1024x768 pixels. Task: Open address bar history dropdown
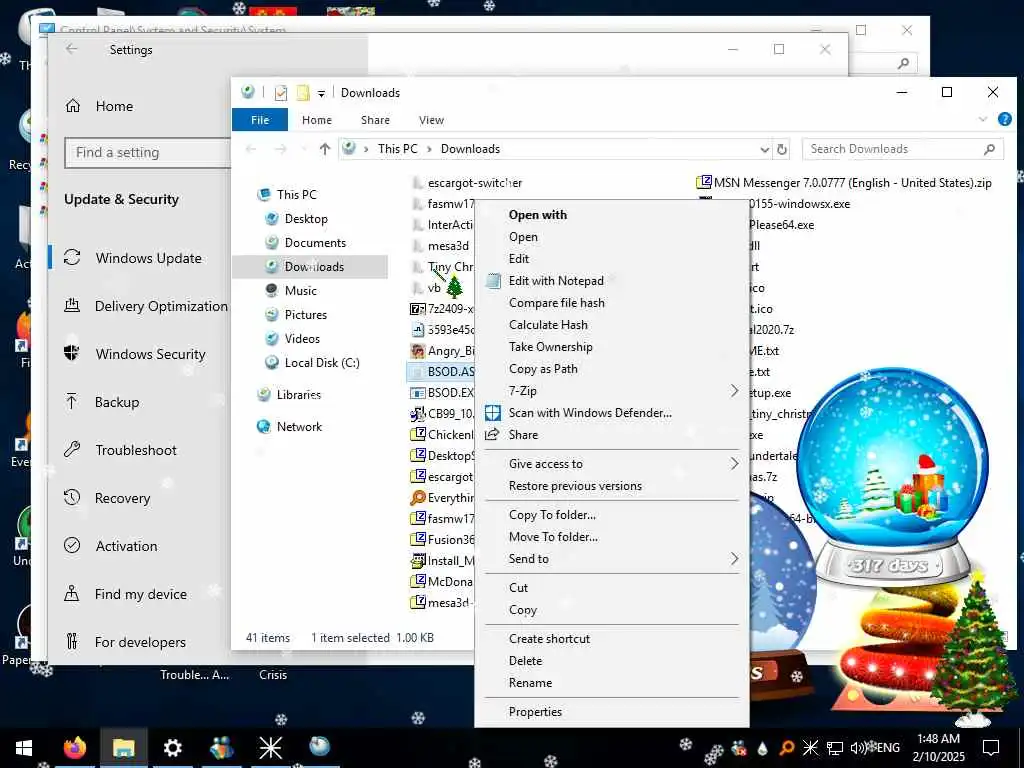pos(764,150)
